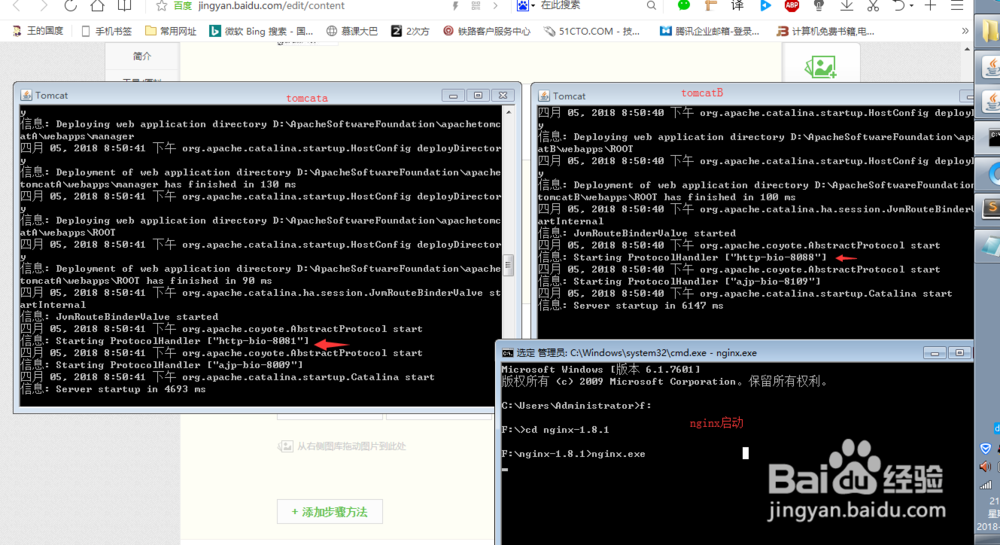Open the 腾讯企业邮箱 bookmark

tap(710, 31)
